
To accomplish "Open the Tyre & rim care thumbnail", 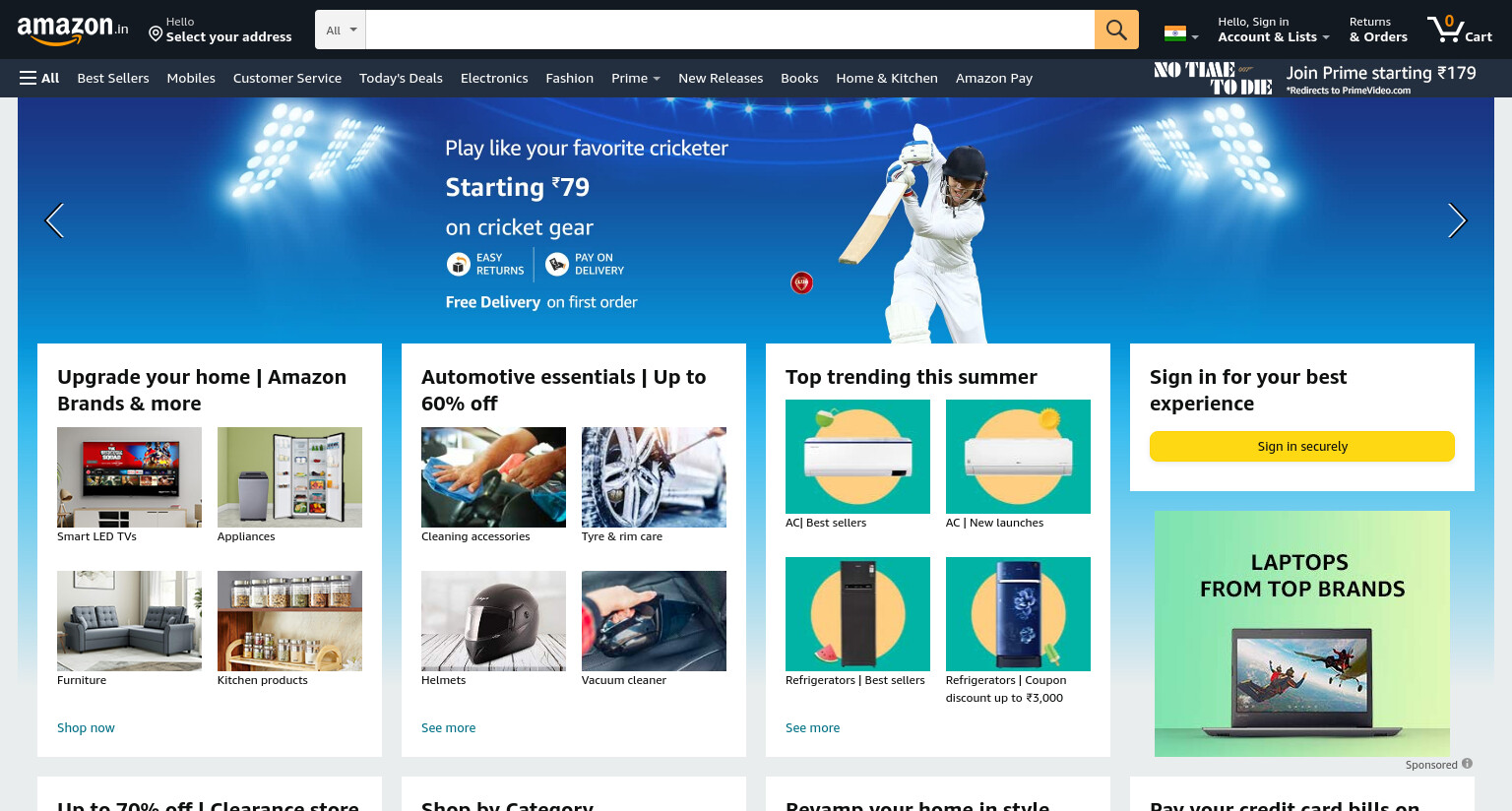I will pos(654,477).
